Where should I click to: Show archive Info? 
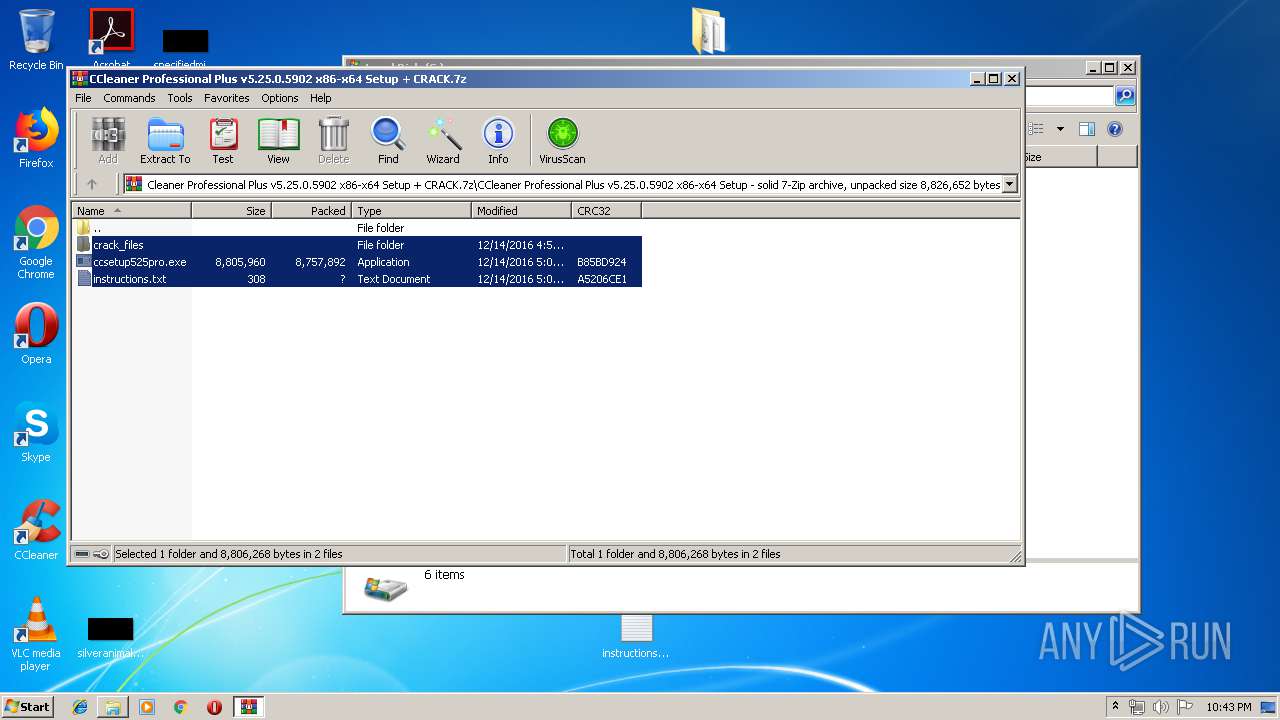click(x=498, y=140)
